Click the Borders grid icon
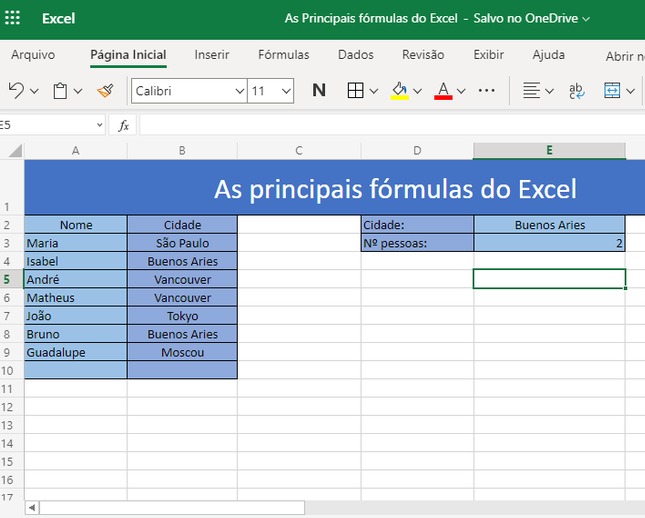645x518 pixels. click(x=355, y=90)
